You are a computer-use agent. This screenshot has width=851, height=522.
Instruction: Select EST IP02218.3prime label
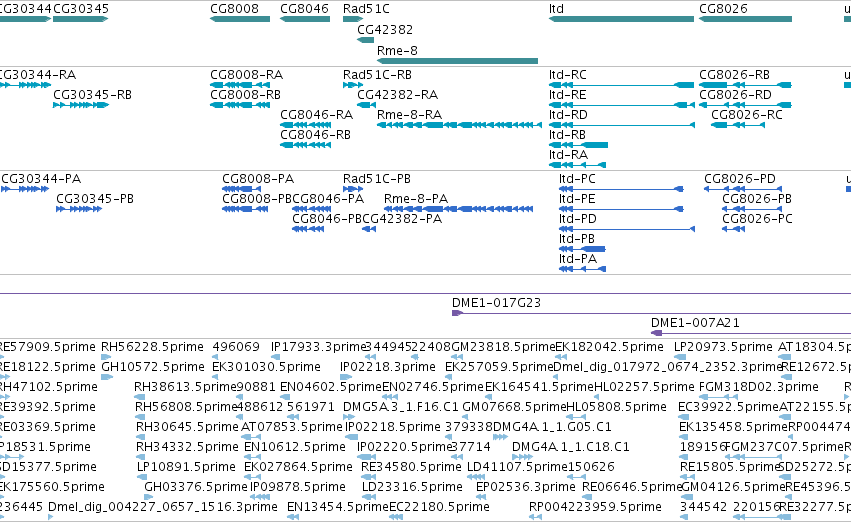[388, 367]
